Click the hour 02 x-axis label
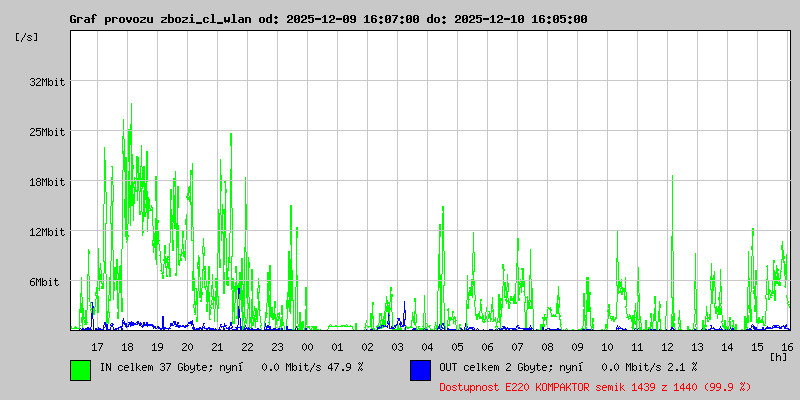Viewport: 800px width, 400px height. click(x=367, y=347)
